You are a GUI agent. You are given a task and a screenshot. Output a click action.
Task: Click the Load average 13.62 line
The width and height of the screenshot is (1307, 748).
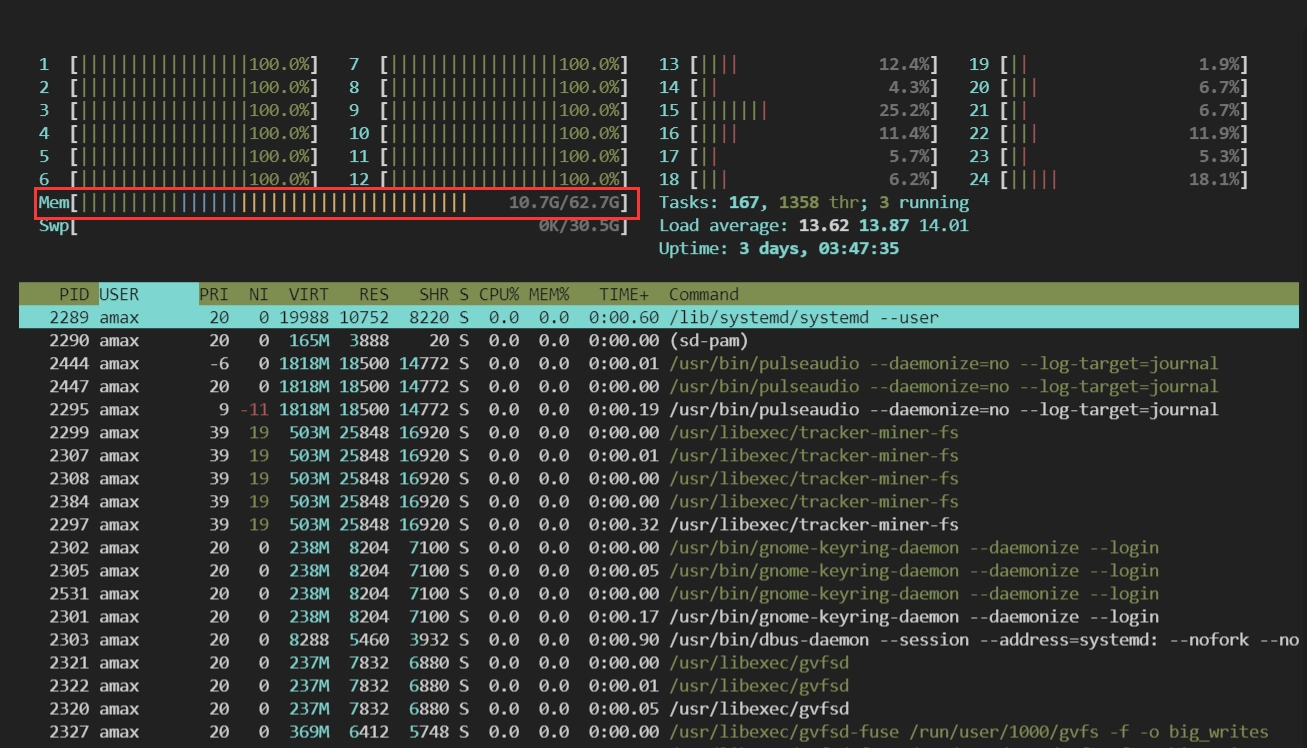(814, 225)
